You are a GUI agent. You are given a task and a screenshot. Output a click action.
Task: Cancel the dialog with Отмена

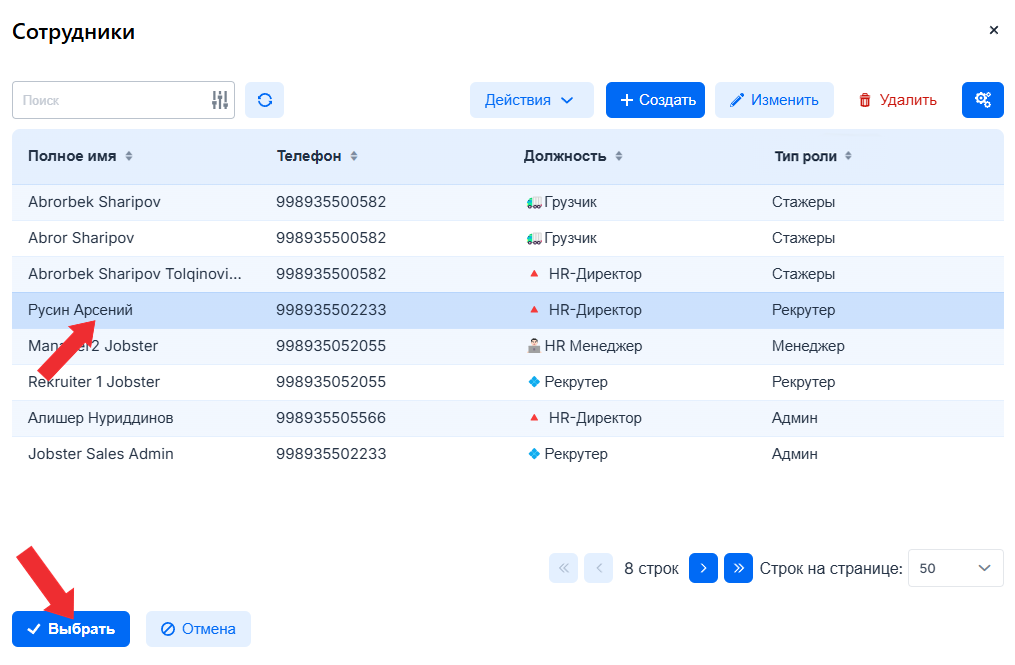coord(198,629)
